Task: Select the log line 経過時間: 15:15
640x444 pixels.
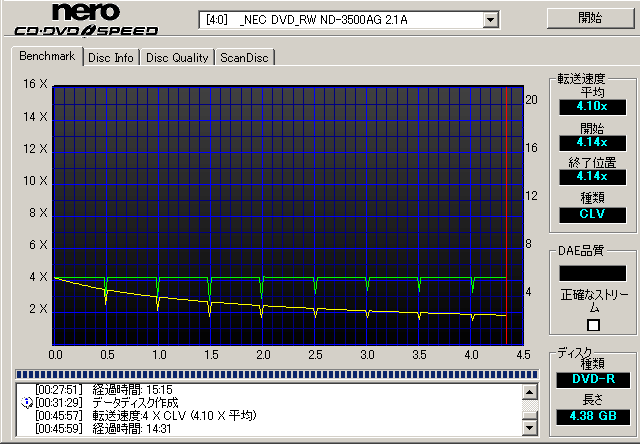Action: coord(133,390)
